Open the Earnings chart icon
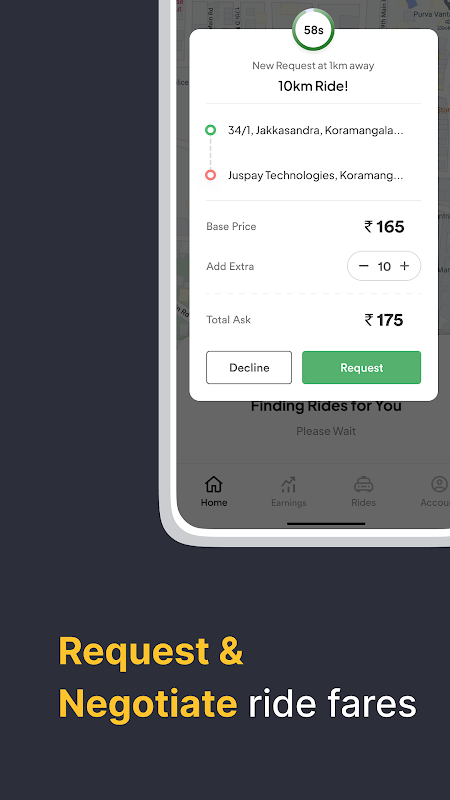Viewport: 450px width, 800px height. [288, 484]
